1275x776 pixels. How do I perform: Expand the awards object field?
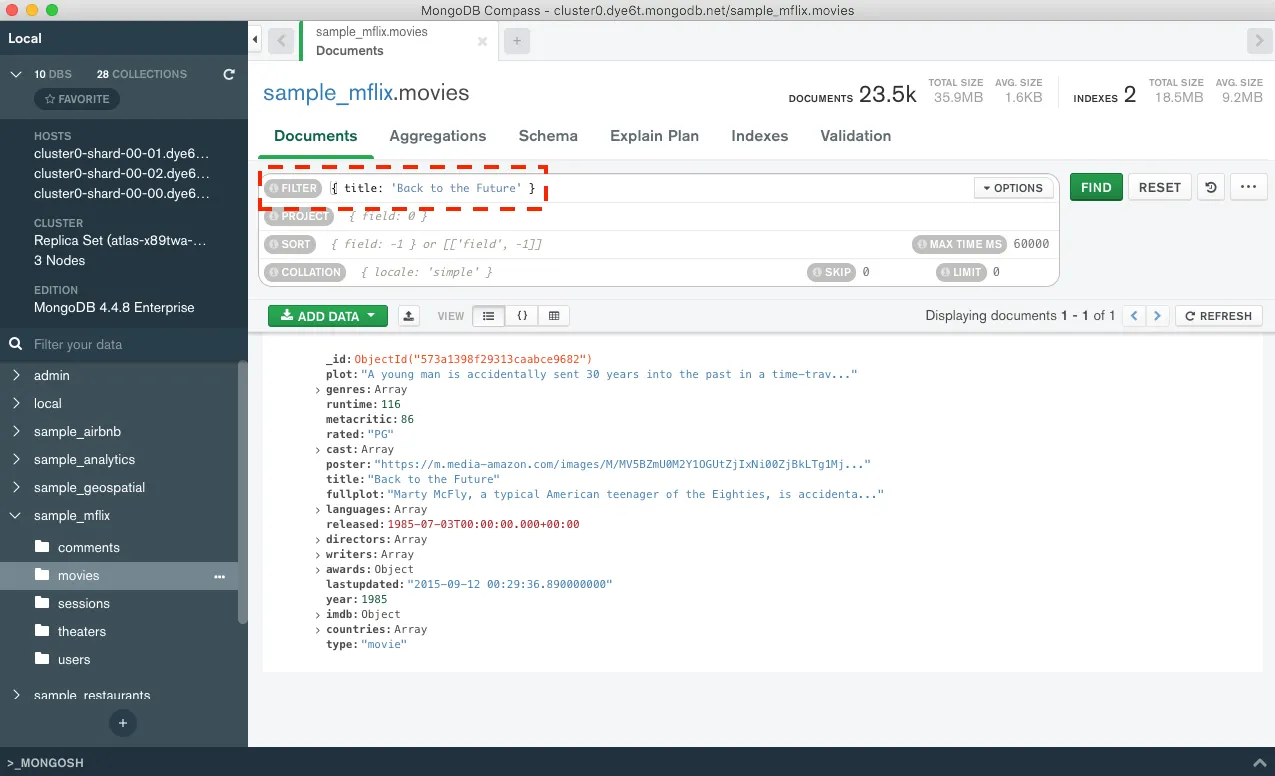(x=318, y=570)
